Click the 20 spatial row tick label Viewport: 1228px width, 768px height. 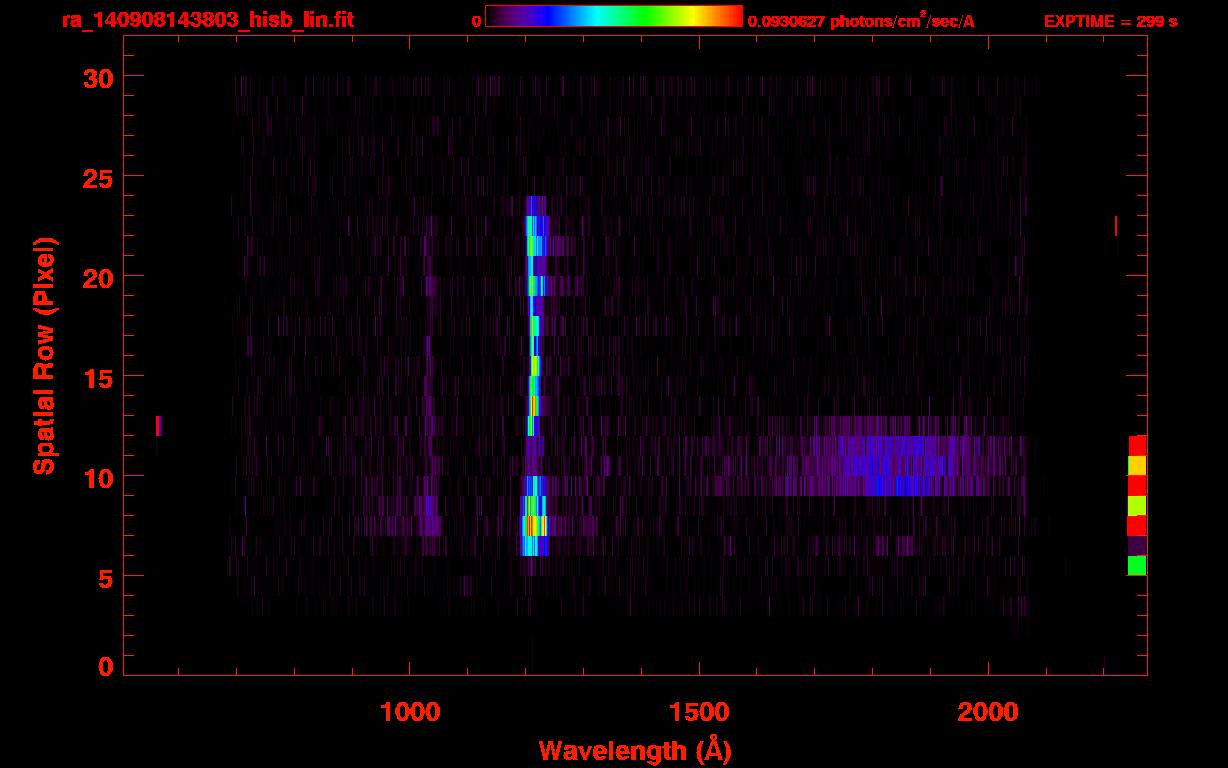[97, 277]
